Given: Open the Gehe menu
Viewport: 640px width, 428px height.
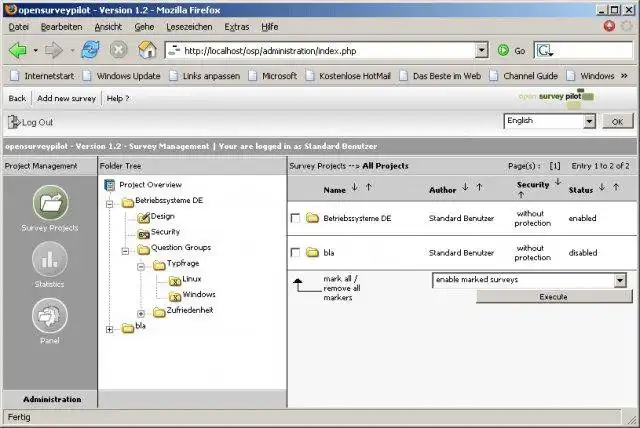Looking at the screenshot, I should [x=144, y=27].
